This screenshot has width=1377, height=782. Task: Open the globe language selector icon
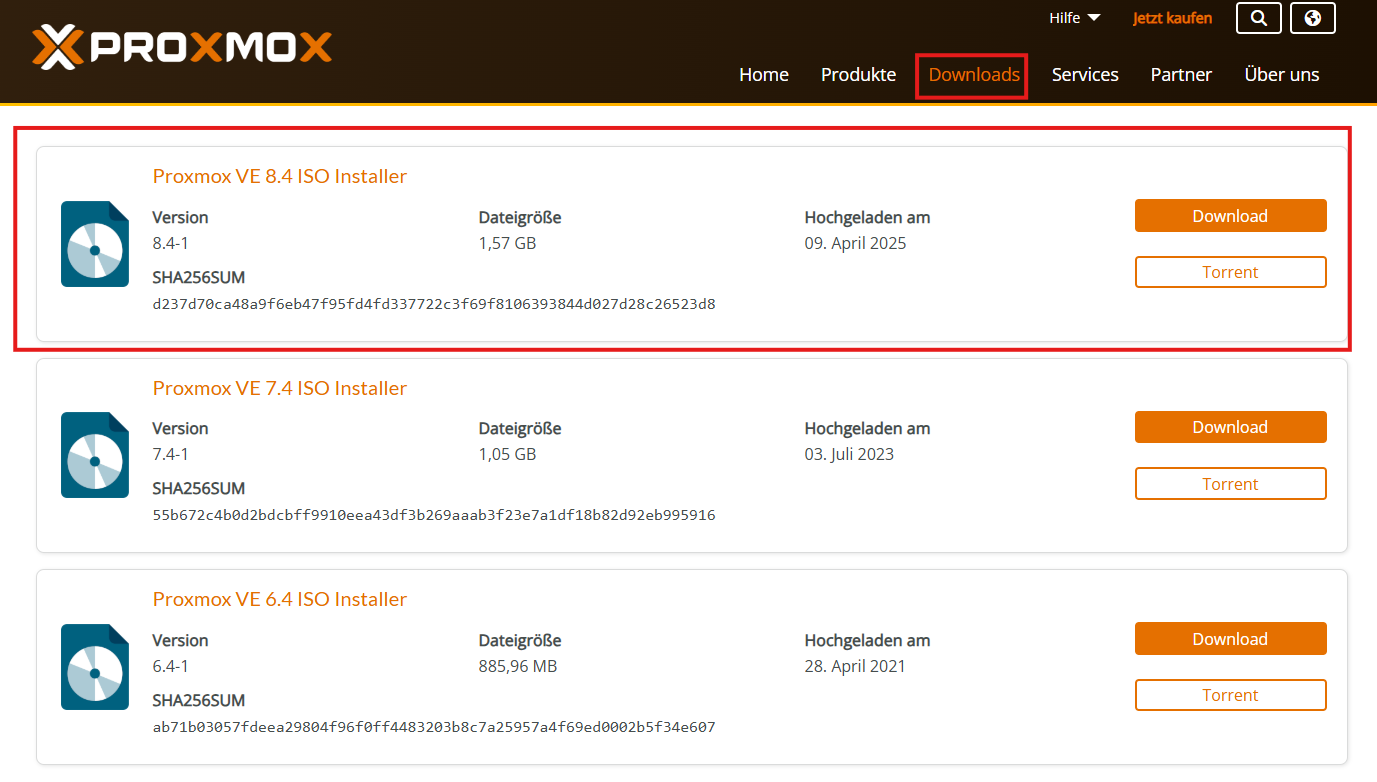pos(1313,18)
